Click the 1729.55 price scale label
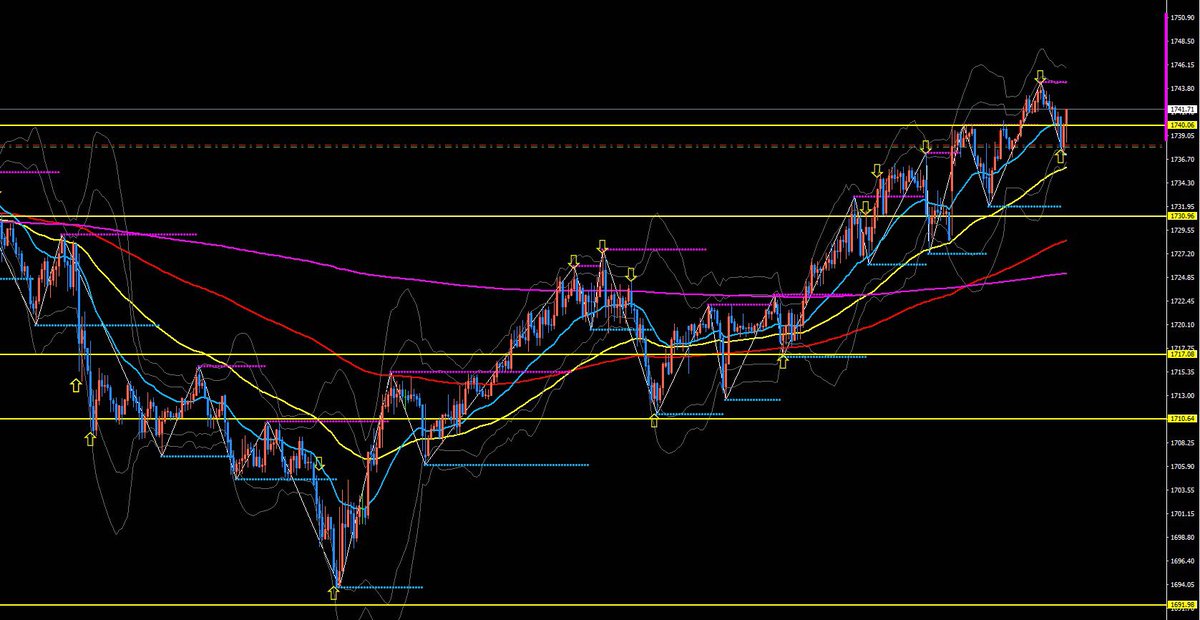 [x=1183, y=230]
